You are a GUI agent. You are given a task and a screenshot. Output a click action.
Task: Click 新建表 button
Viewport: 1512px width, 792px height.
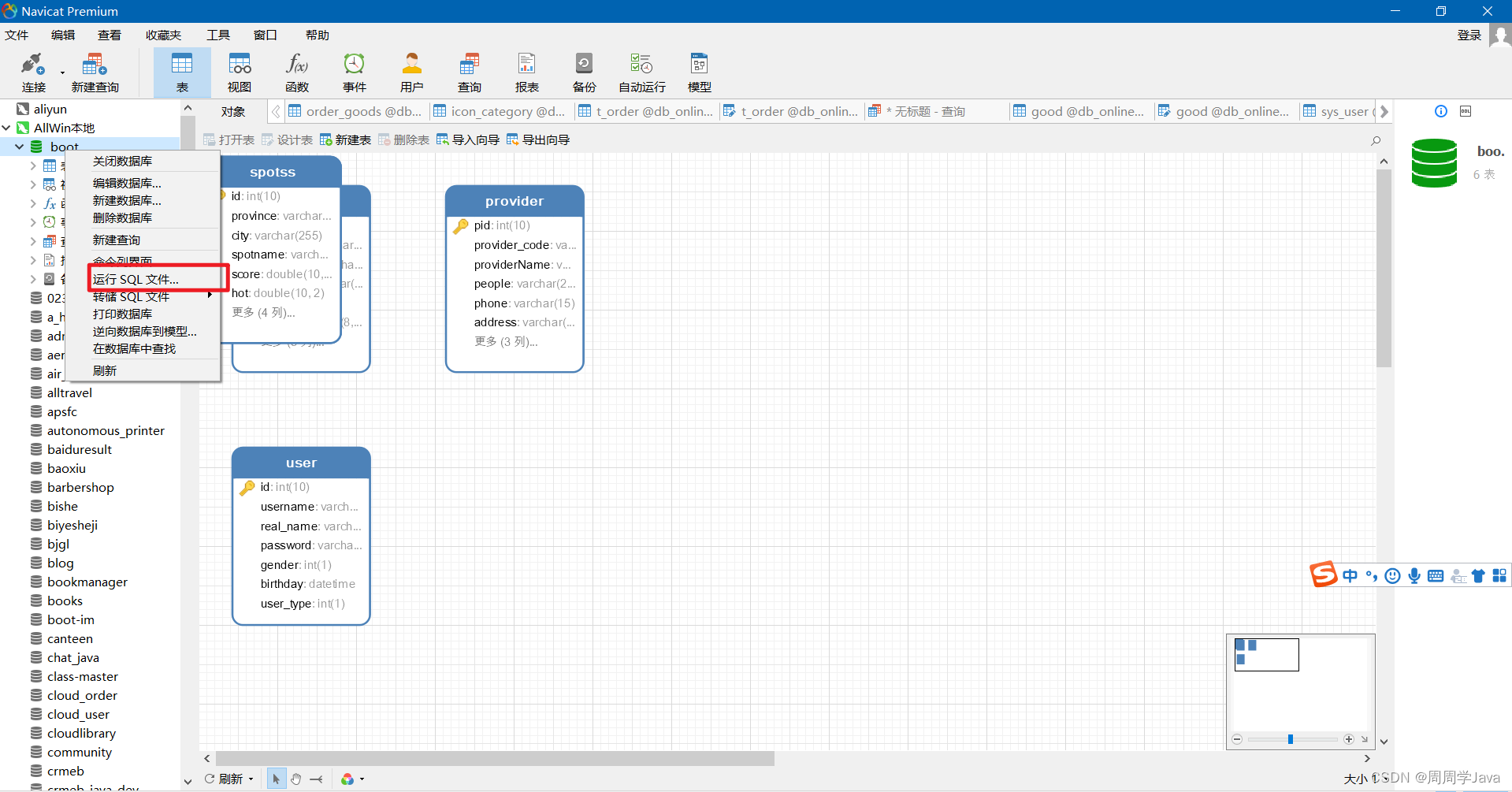click(x=345, y=140)
